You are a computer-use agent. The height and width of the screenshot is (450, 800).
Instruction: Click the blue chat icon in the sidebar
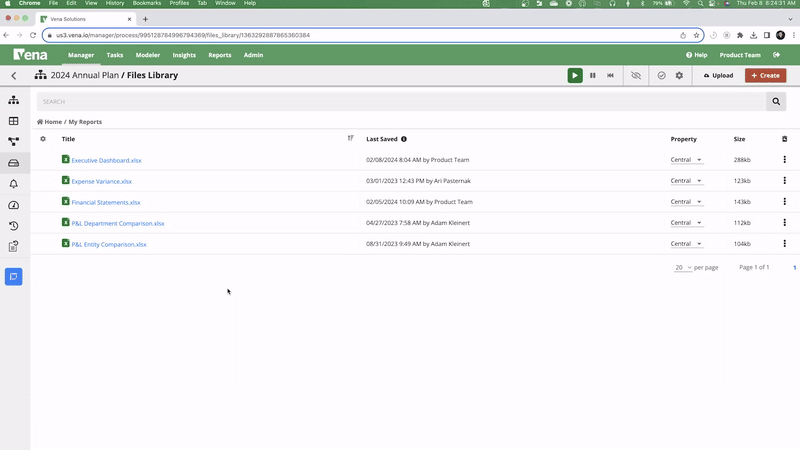coord(14,276)
